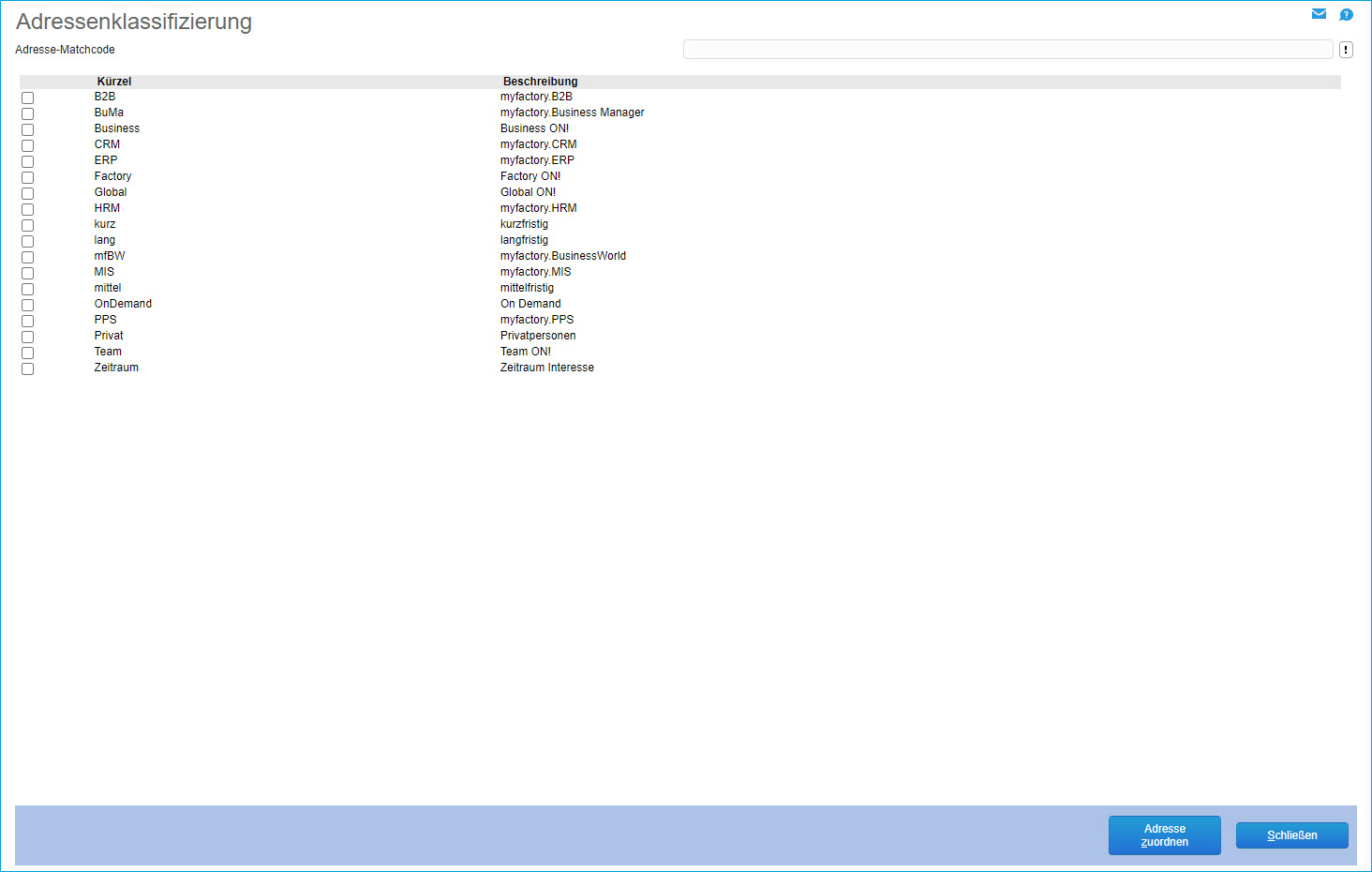The image size is (1372, 872).
Task: Select the PPS checkbox
Action: tap(27, 321)
